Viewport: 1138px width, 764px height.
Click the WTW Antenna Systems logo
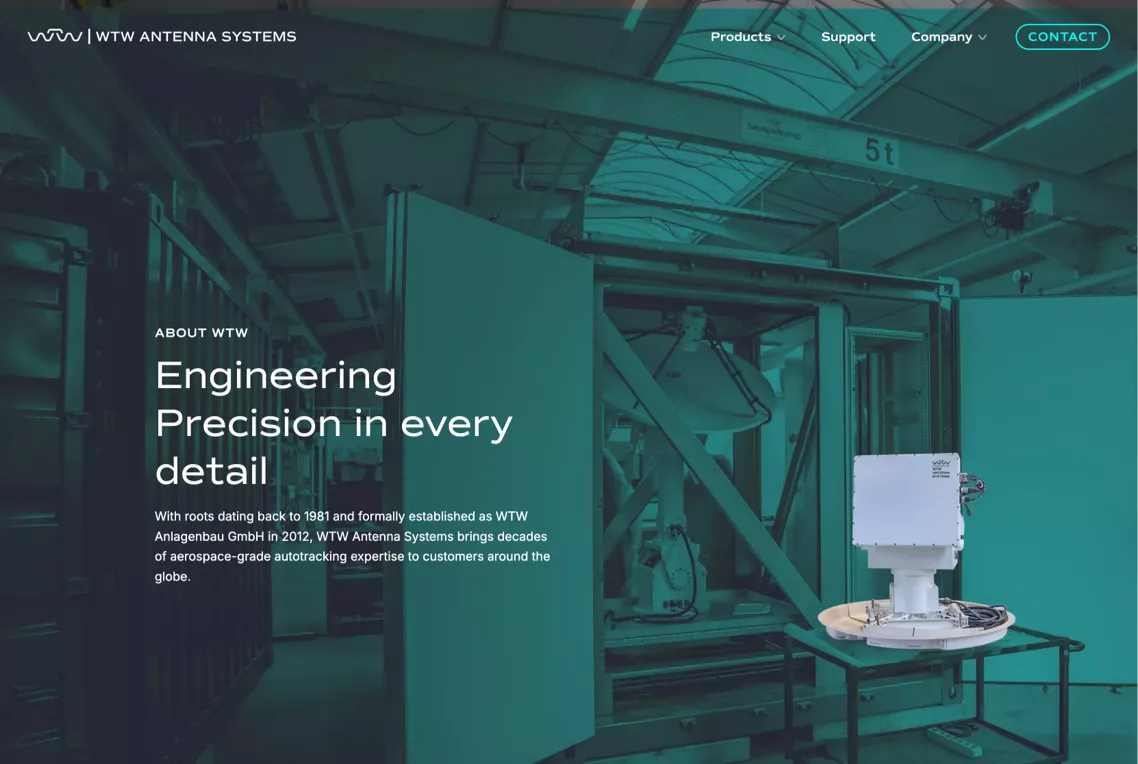pyautogui.click(x=161, y=36)
